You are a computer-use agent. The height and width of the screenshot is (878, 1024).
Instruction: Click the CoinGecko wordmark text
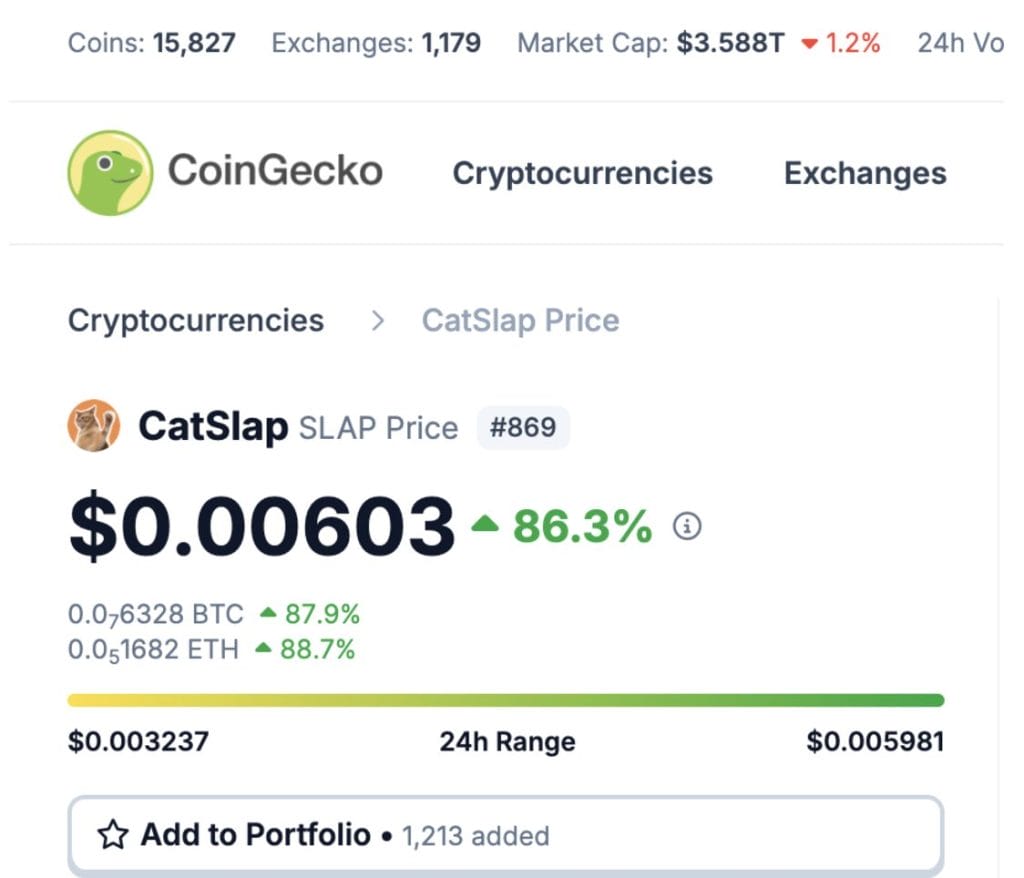tap(276, 171)
